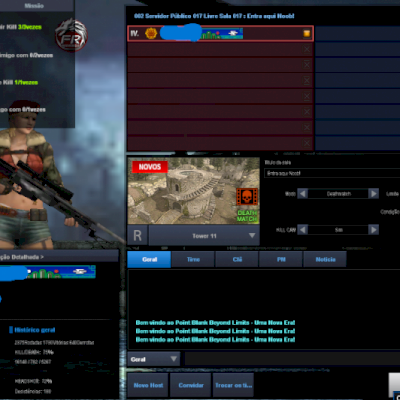400x400 pixels.
Task: Click left arrow beside Deathmatch mode
Action: tap(303, 194)
